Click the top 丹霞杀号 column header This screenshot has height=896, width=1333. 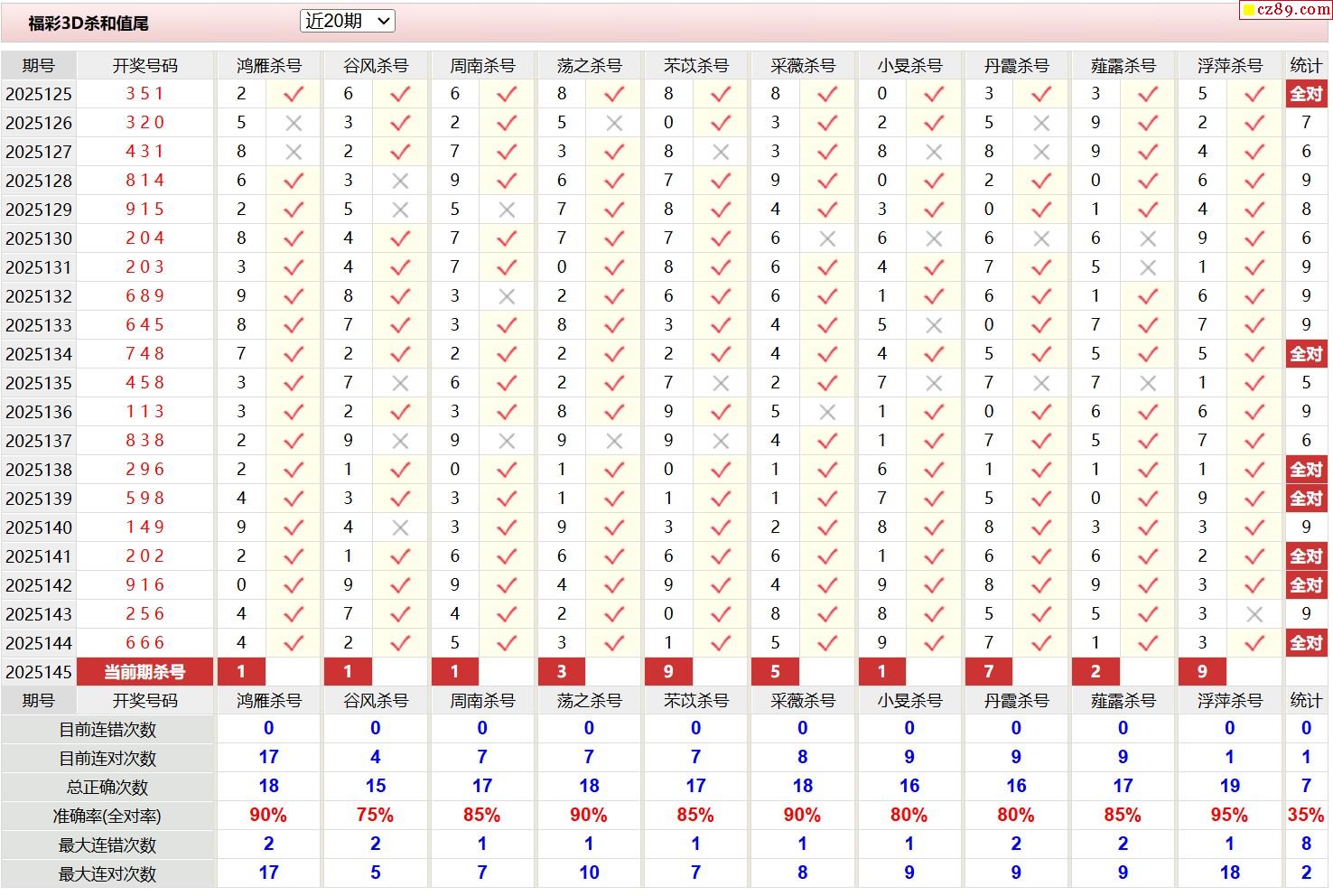click(1016, 65)
